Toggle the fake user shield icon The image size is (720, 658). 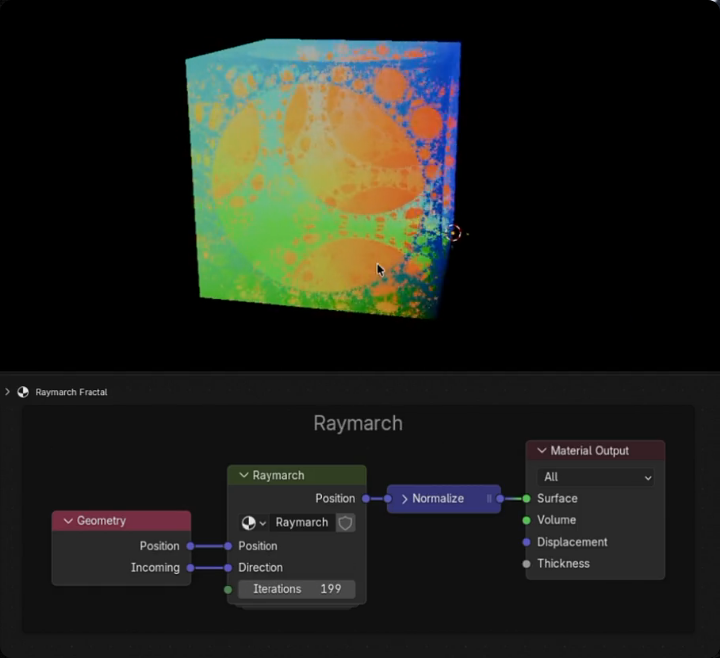[x=345, y=522]
